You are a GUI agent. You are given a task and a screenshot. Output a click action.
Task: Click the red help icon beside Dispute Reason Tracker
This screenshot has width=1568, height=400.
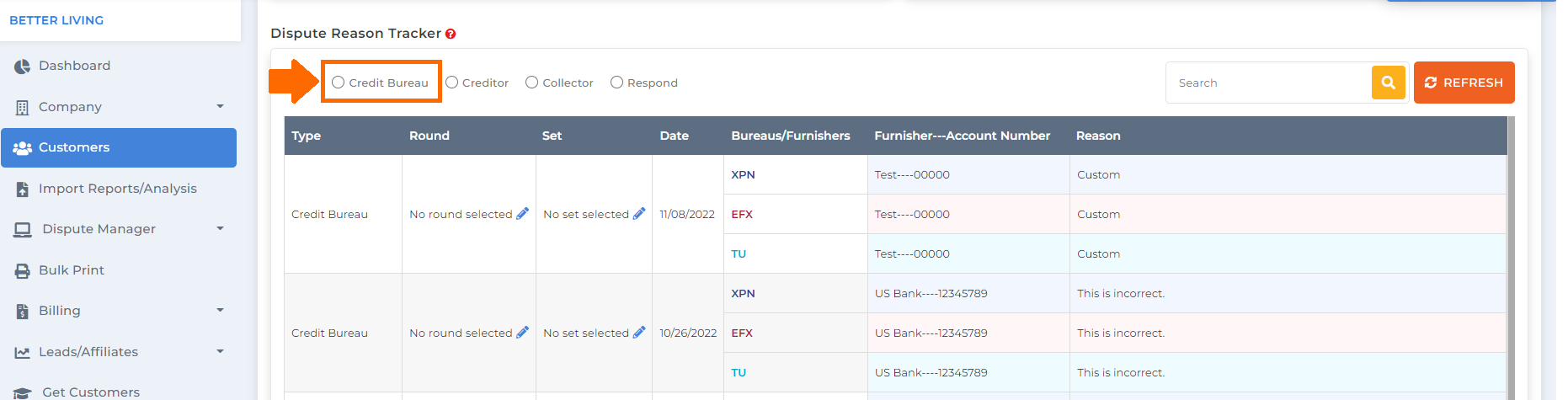(451, 34)
